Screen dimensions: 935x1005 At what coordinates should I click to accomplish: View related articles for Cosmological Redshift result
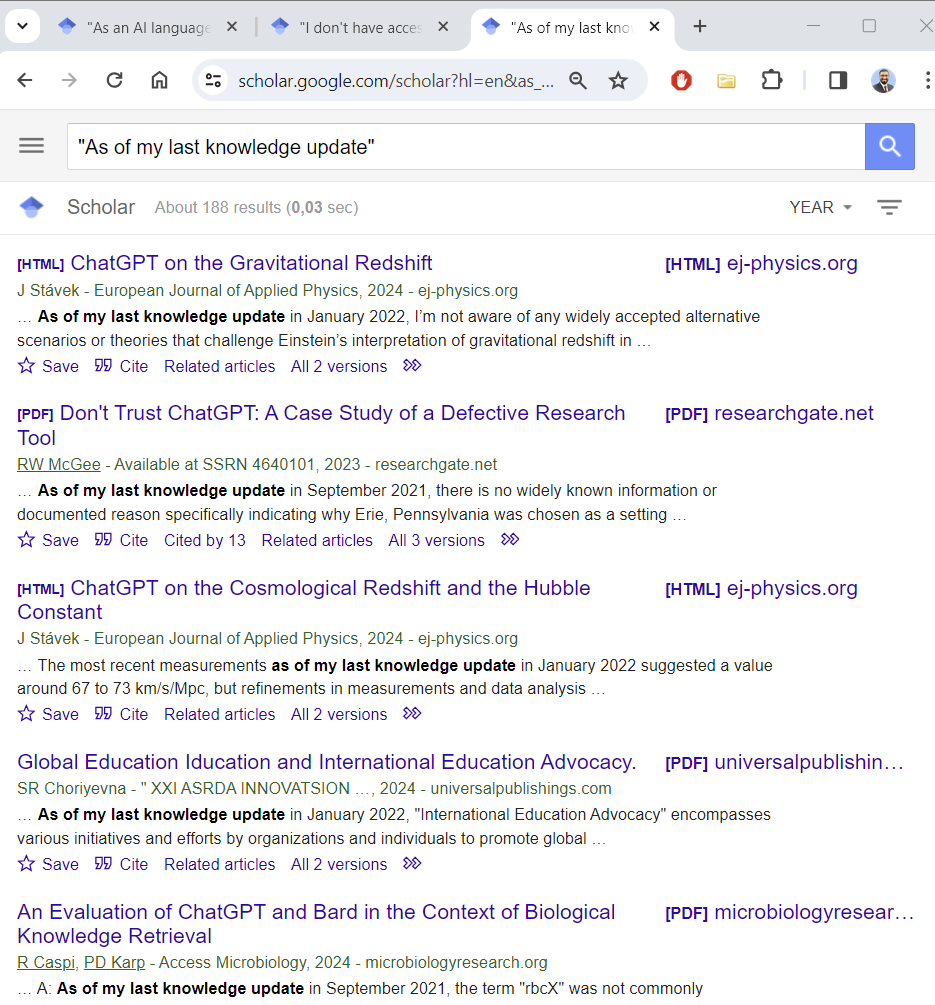point(219,714)
